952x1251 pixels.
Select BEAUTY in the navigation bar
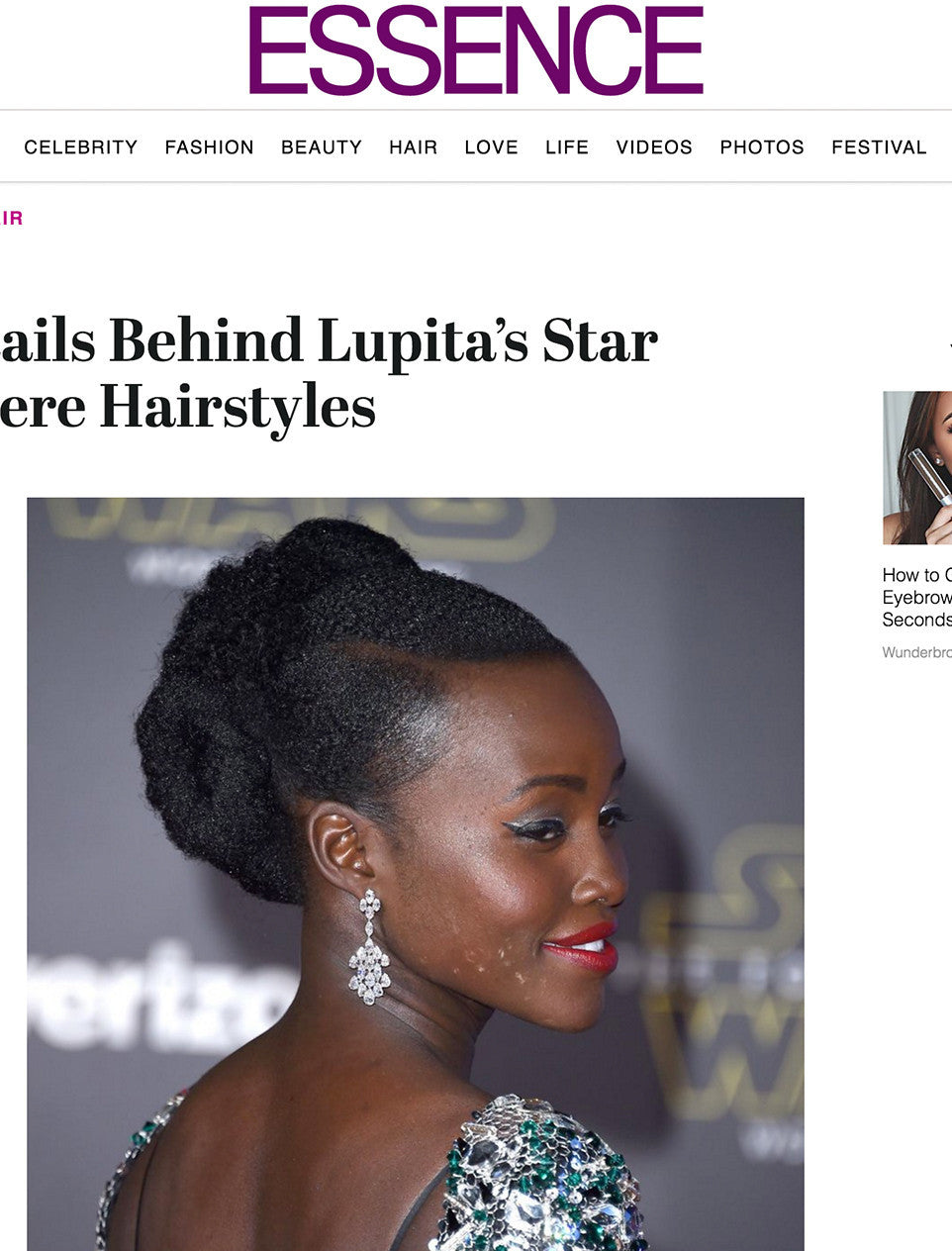322,147
